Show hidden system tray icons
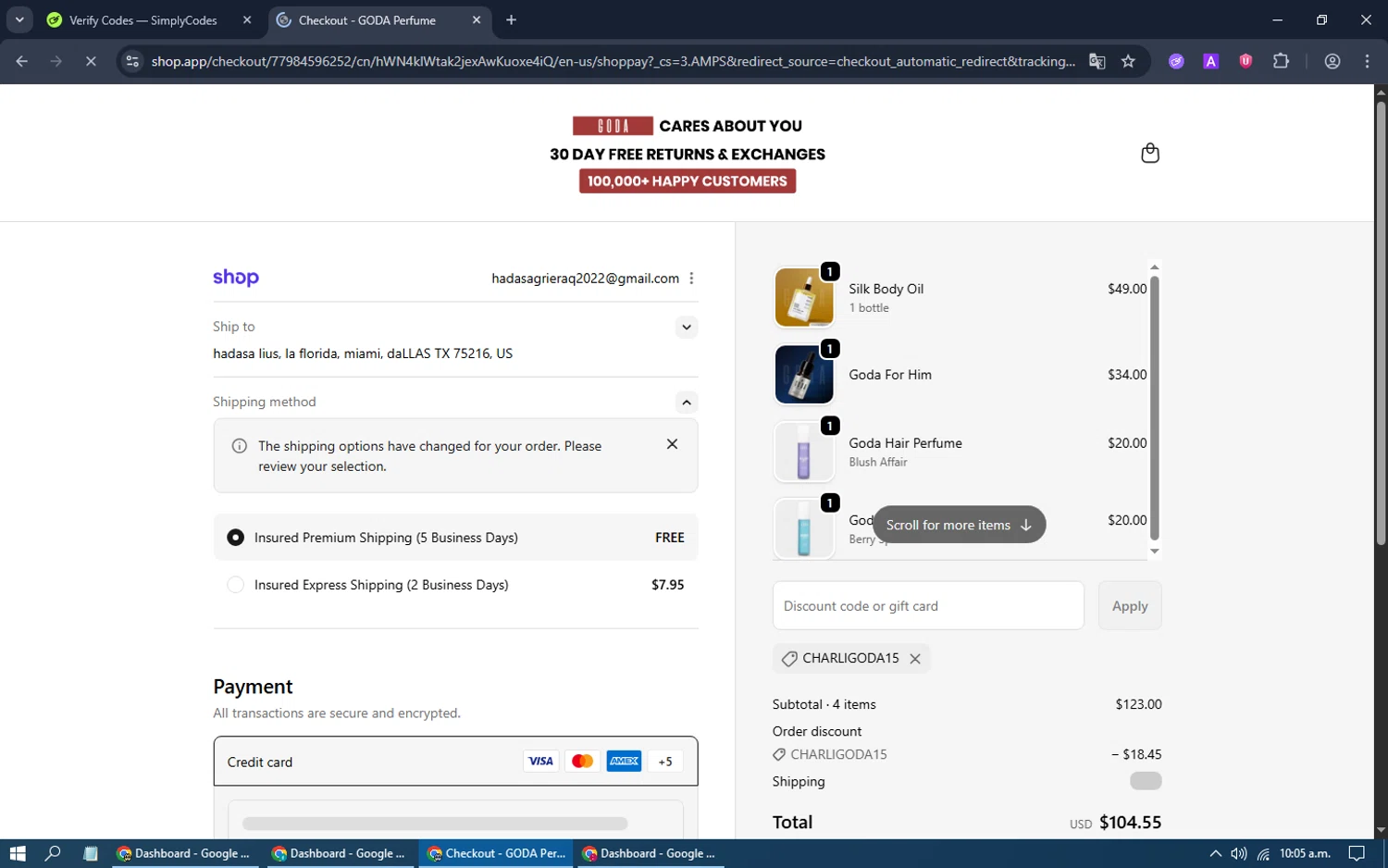The height and width of the screenshot is (868, 1388). click(1215, 853)
